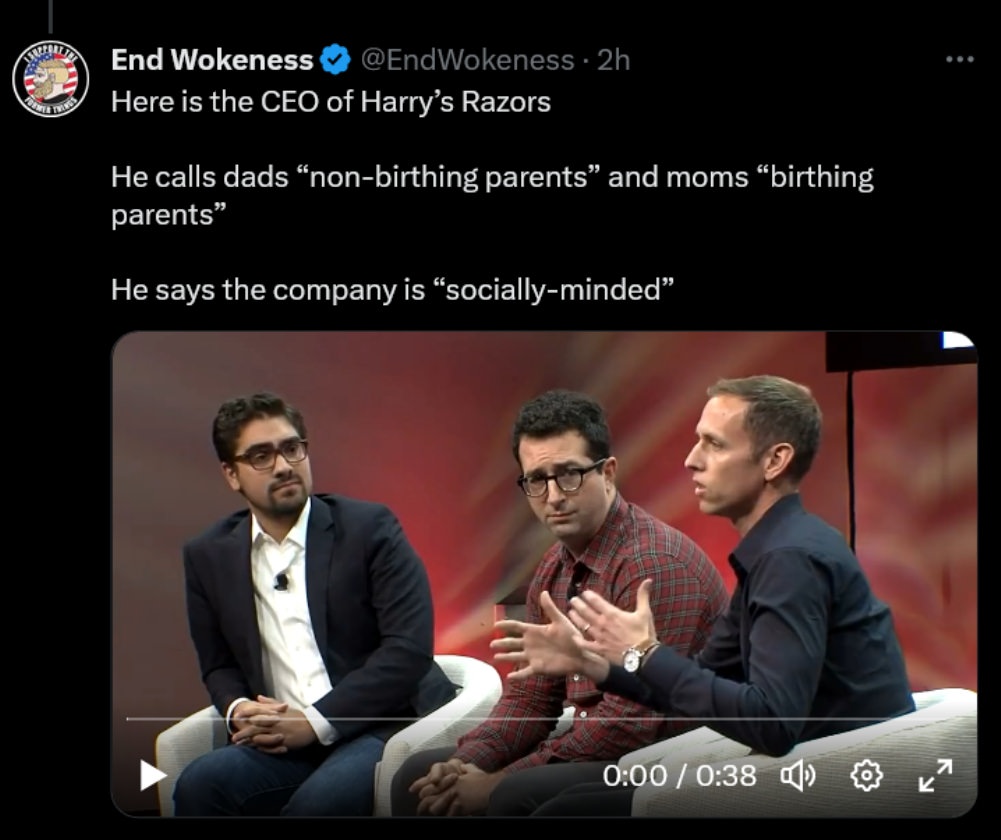Click the End Wokeness display name
This screenshot has height=840, width=1001.
tap(212, 60)
